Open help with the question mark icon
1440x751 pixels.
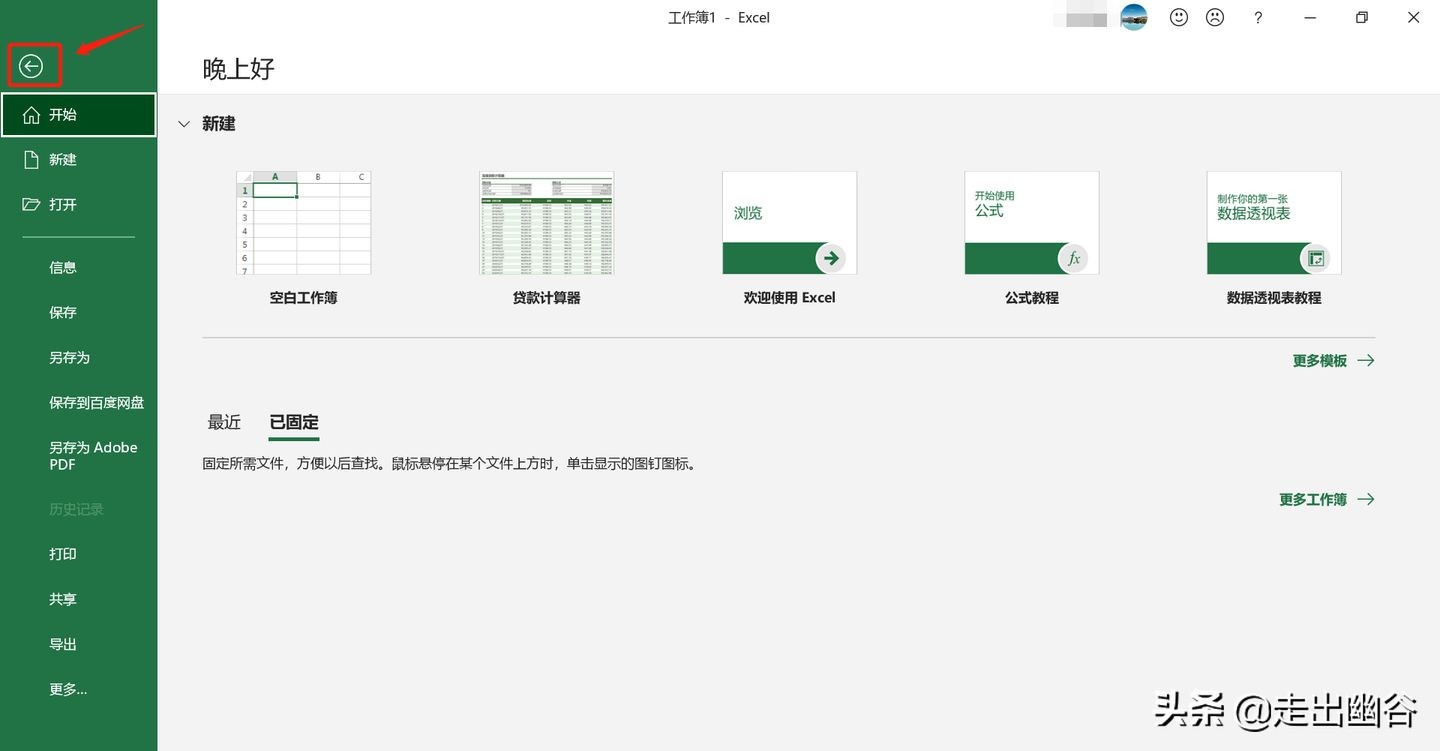[x=1258, y=18]
